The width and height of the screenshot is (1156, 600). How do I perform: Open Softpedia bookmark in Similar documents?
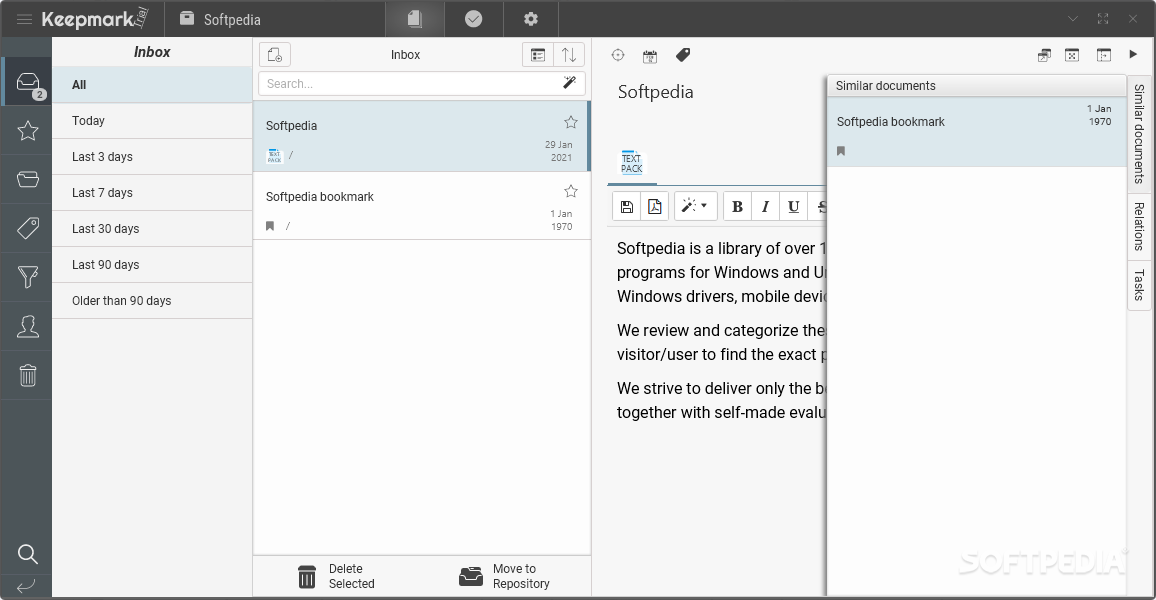click(x=976, y=131)
